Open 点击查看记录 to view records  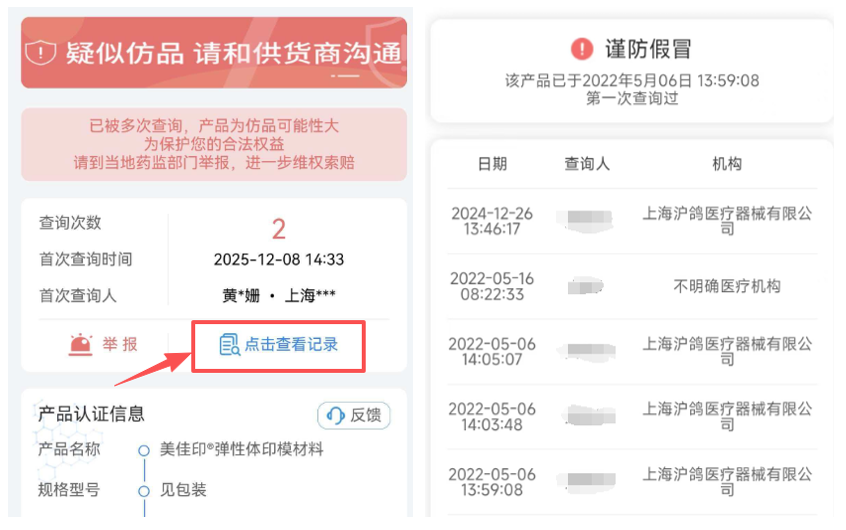pyautogui.click(x=279, y=345)
